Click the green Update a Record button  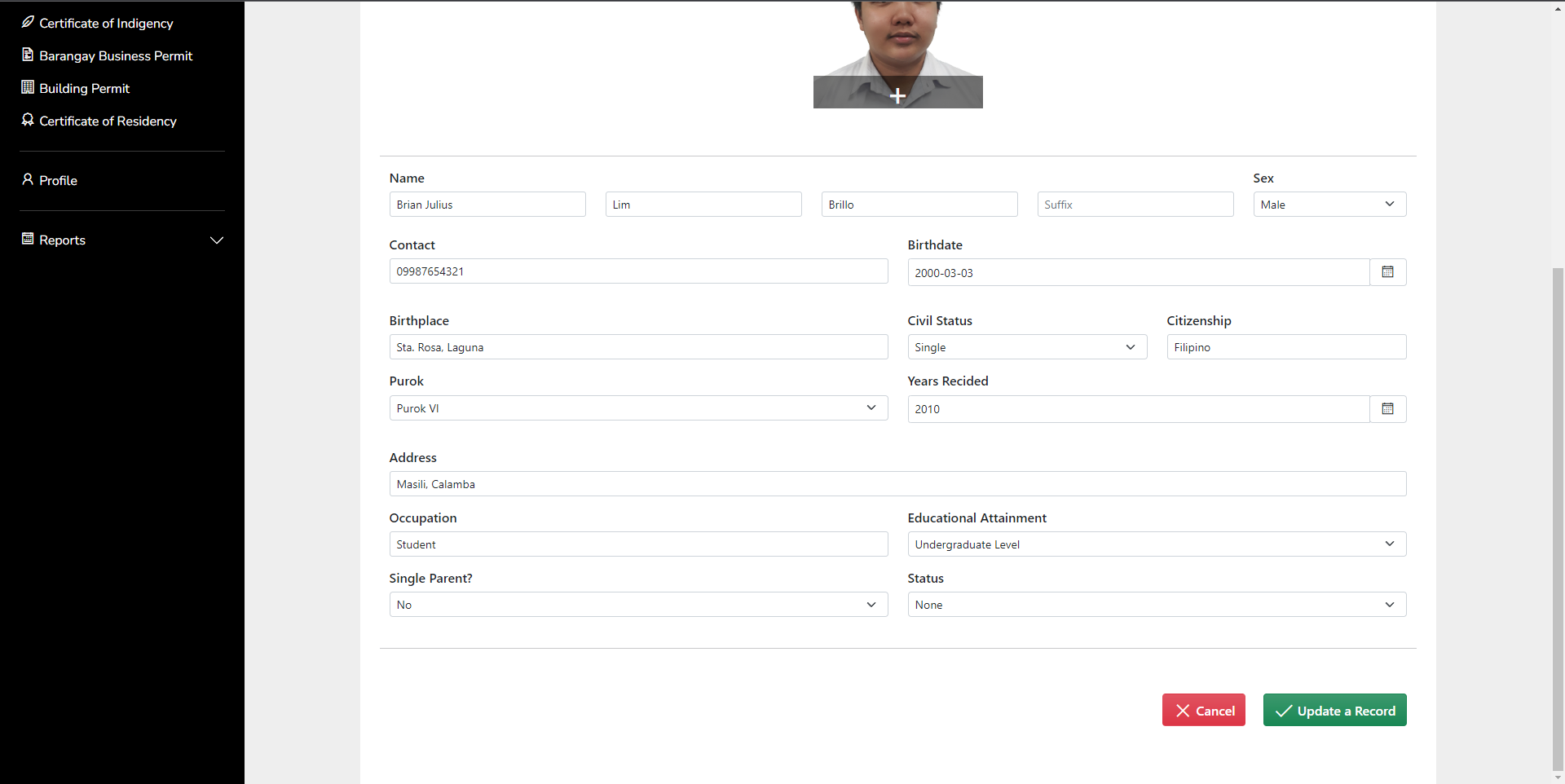point(1334,711)
